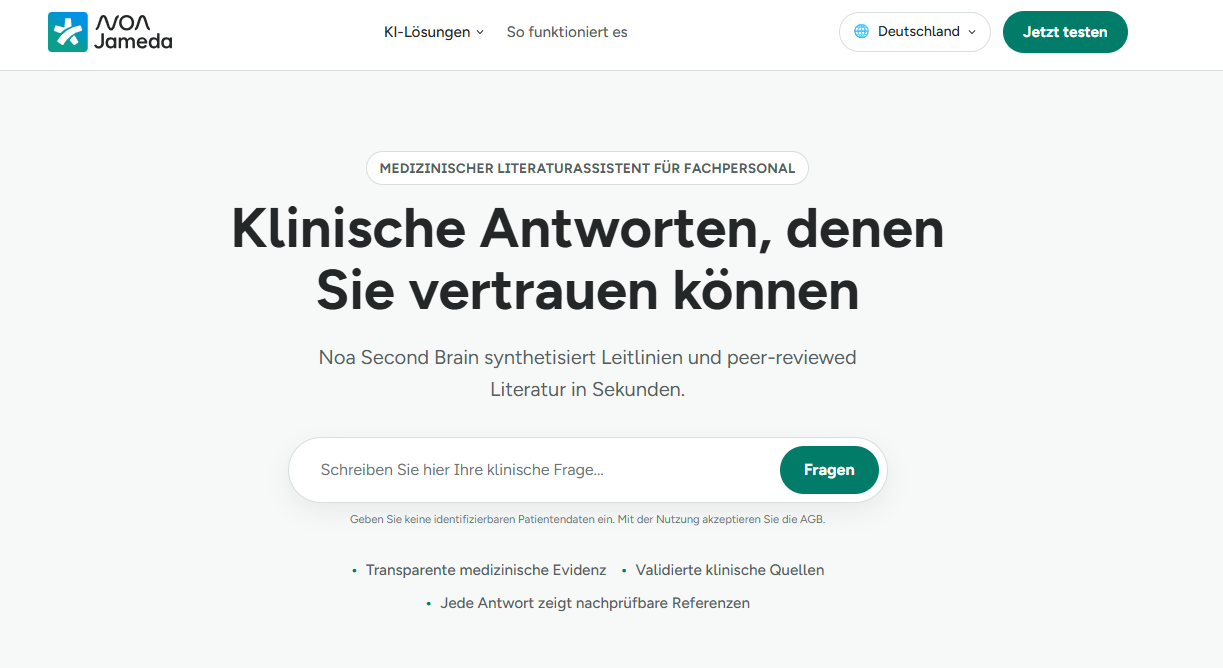The height and width of the screenshot is (668, 1223).
Task: Click the Noa Second Brain description text
Action: click(588, 373)
